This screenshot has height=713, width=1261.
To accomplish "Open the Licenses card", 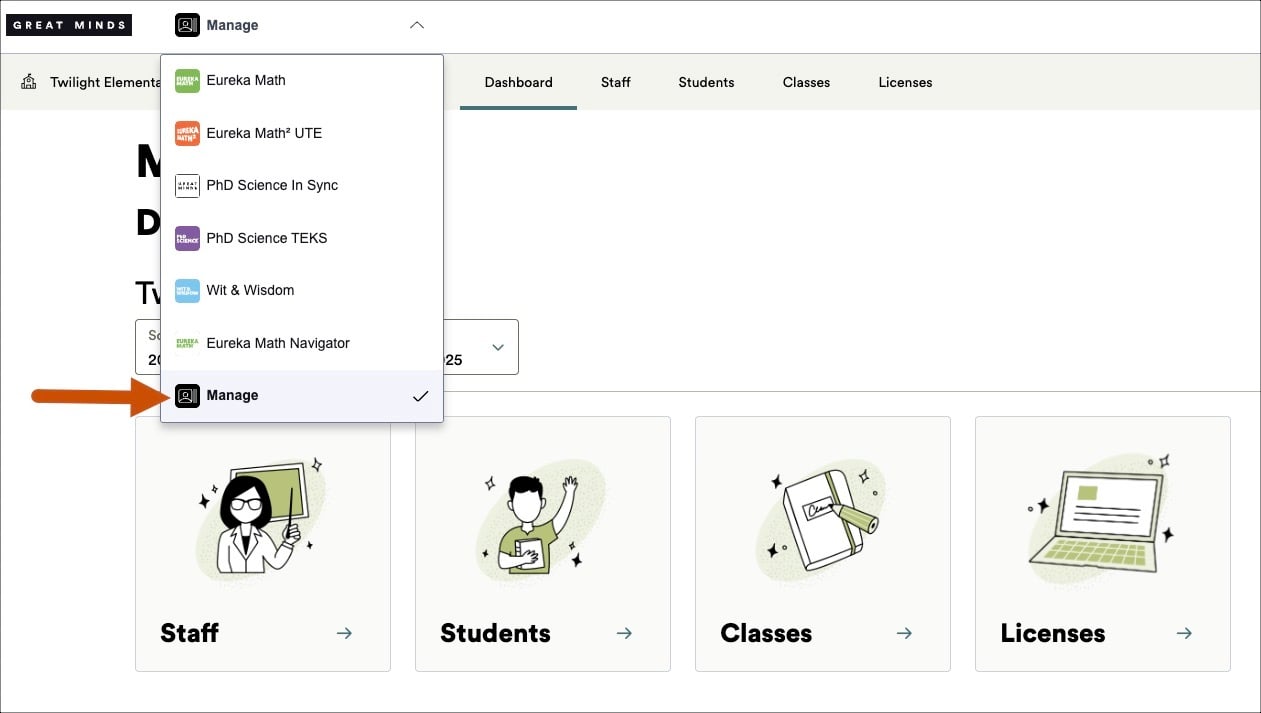I will (x=1103, y=544).
